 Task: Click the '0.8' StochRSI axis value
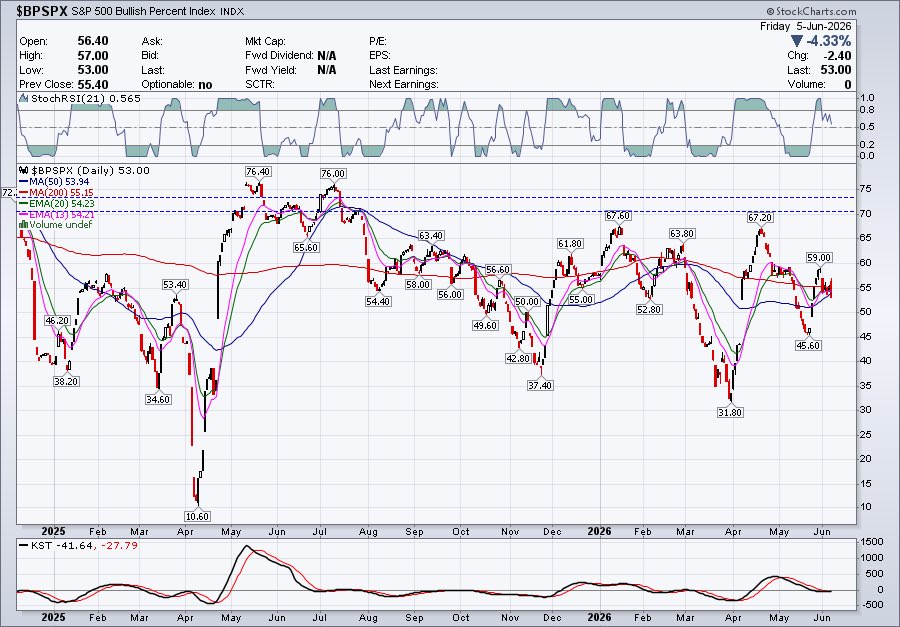(867, 110)
